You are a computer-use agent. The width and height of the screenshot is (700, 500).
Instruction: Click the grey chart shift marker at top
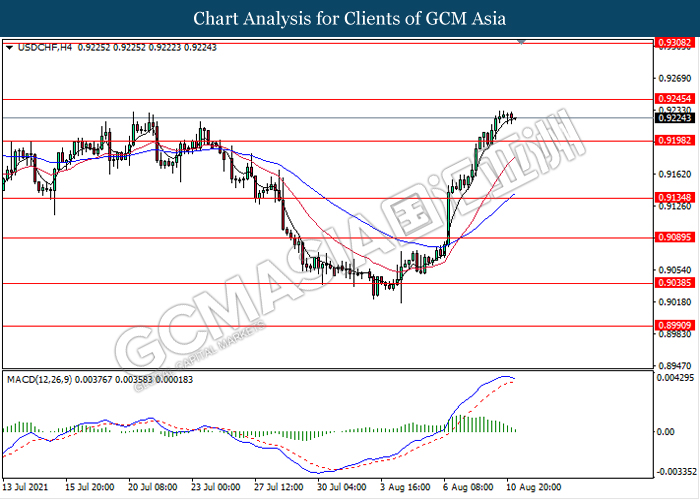521,42
